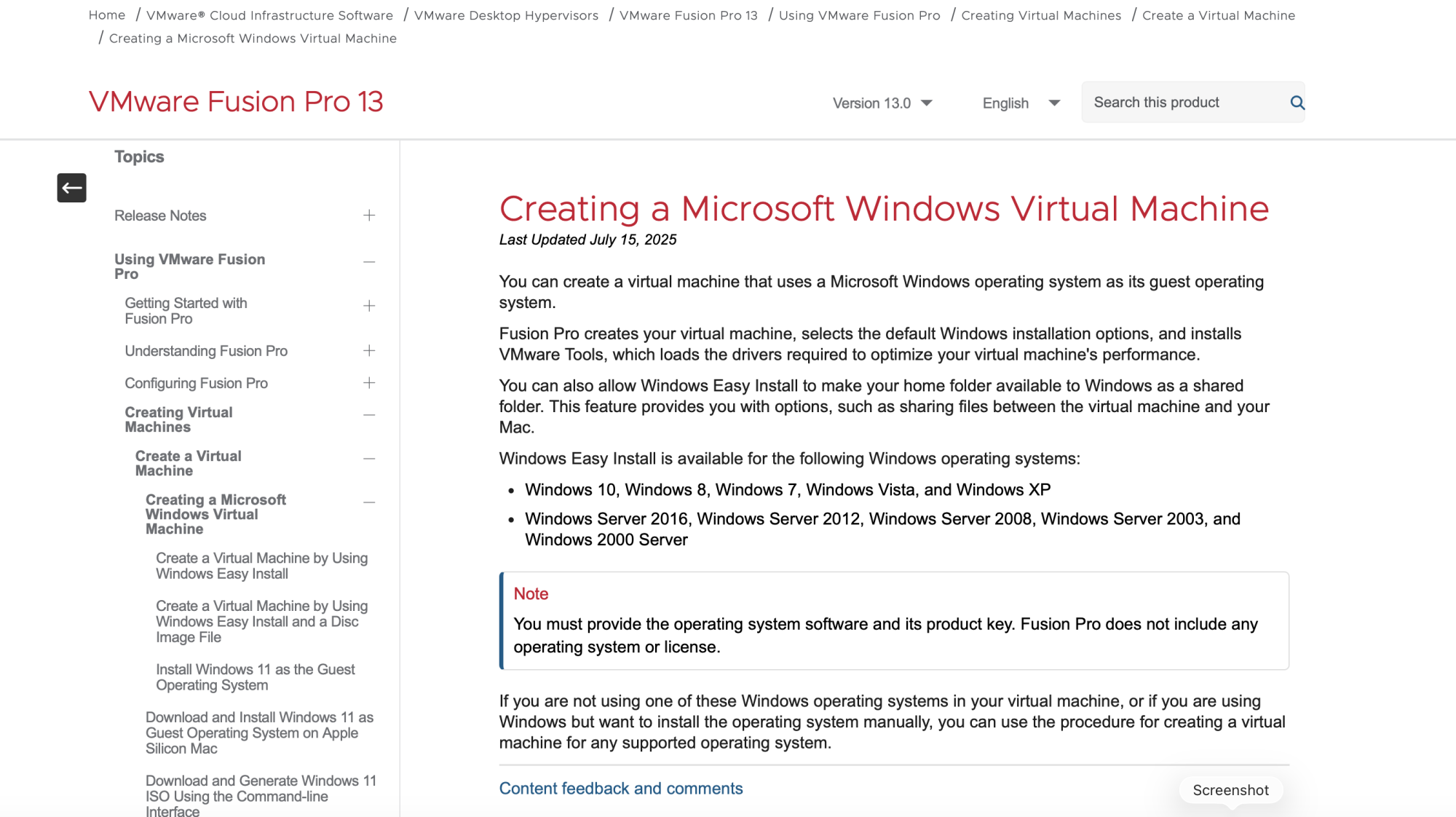Collapse Creating Virtual Machines minus icon
Screen dimensions: 1456x817
click(x=369, y=415)
